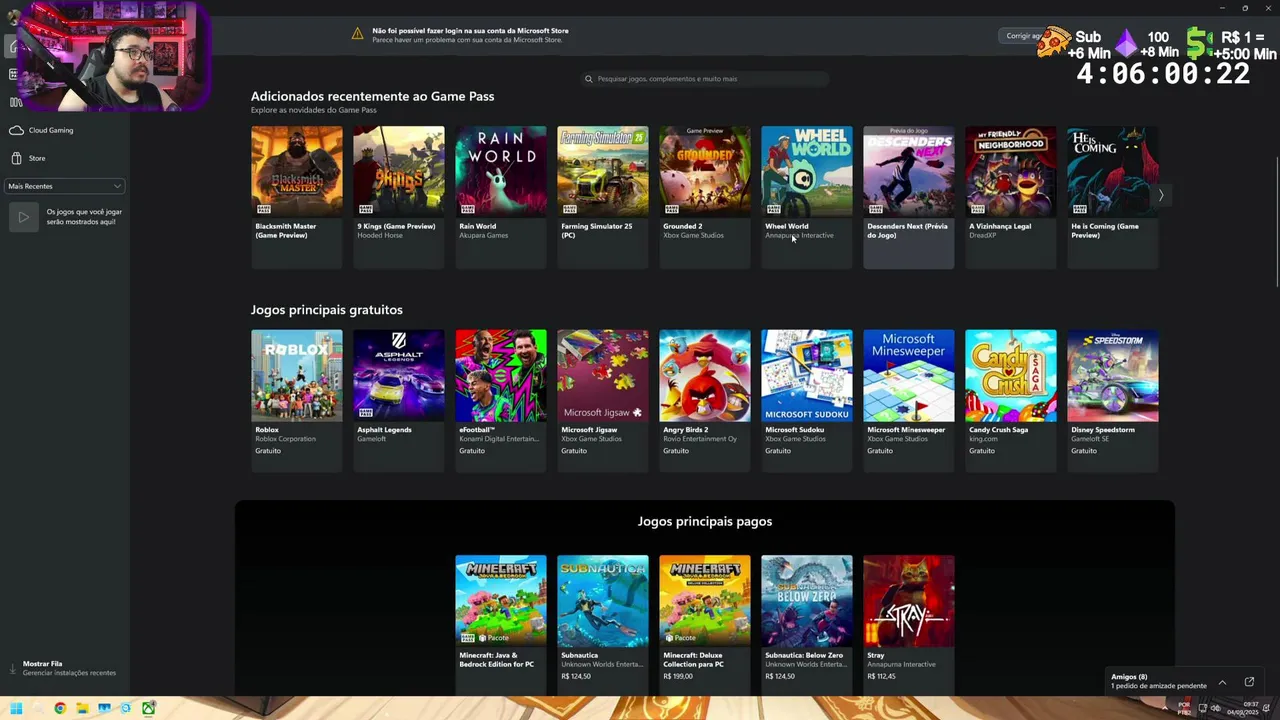Click the Wheel World title text
This screenshot has height=720, width=1280.
pos(786,226)
